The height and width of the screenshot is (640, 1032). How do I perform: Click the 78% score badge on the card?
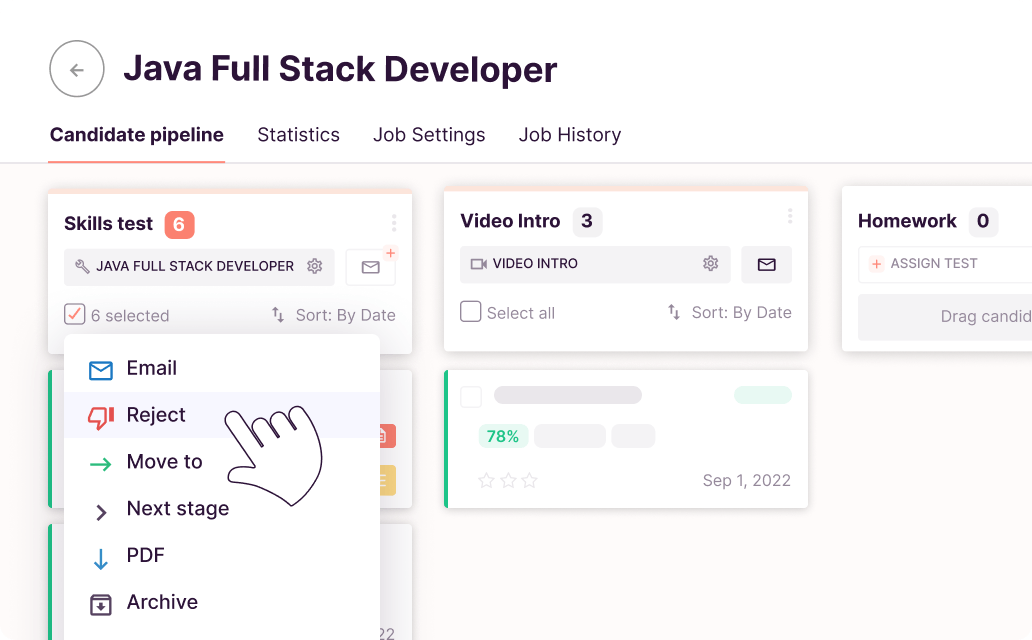tap(502, 436)
